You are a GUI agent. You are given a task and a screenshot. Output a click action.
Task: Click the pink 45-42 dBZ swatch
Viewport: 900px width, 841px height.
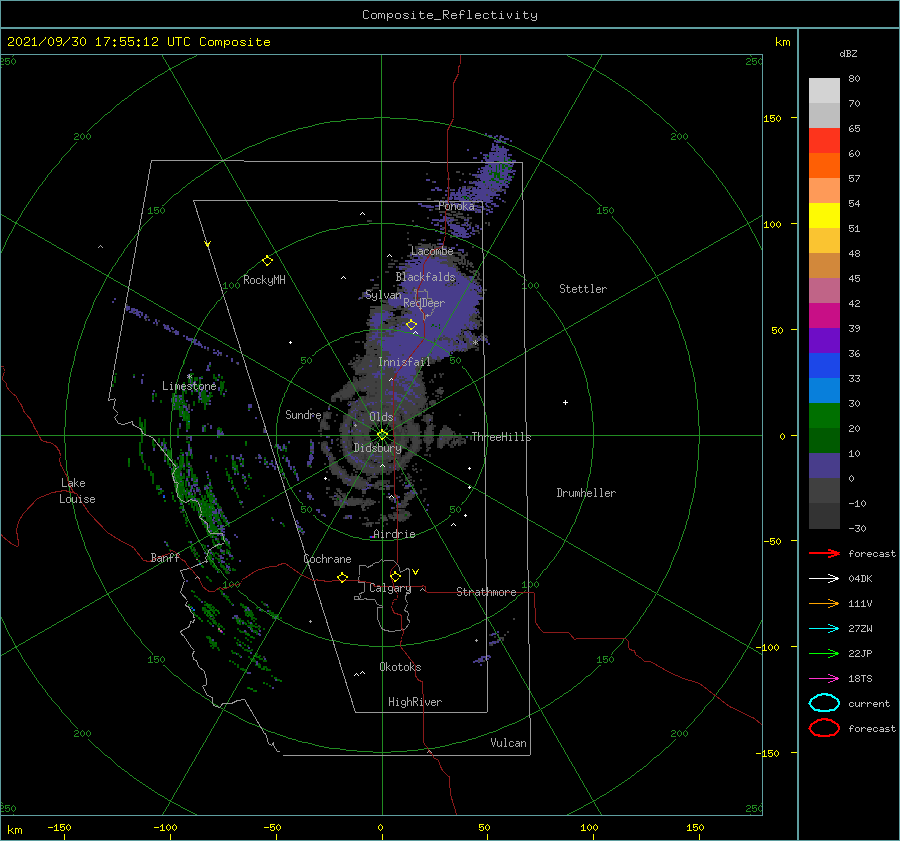point(824,291)
